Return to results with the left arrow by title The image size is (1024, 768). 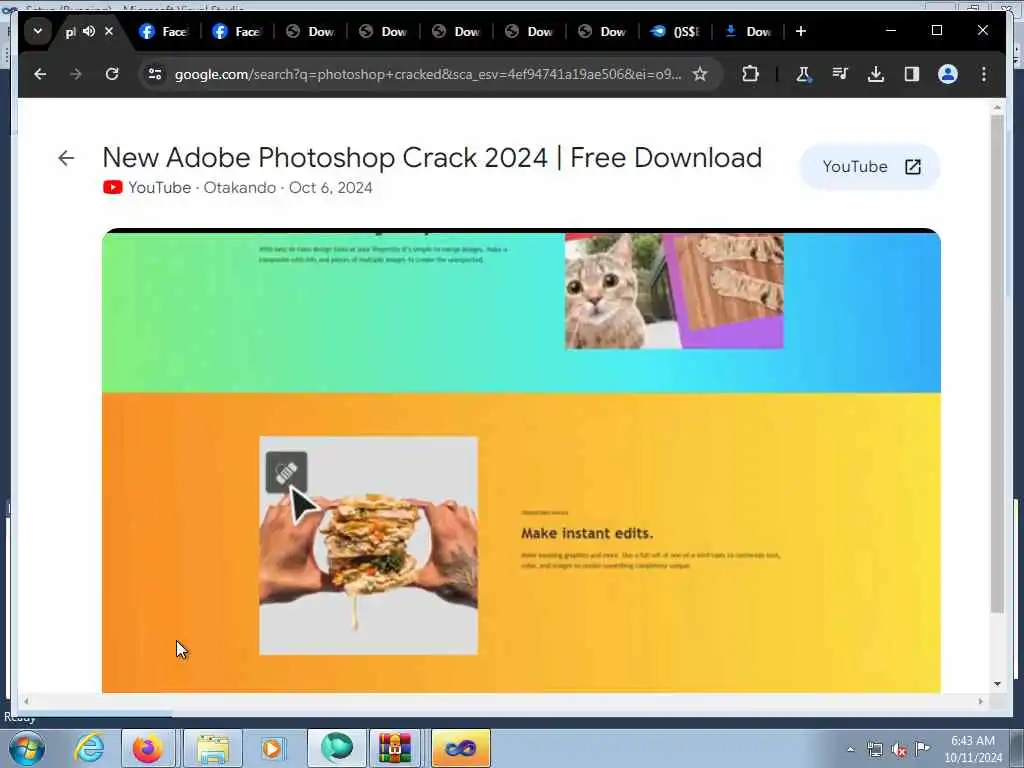click(66, 158)
